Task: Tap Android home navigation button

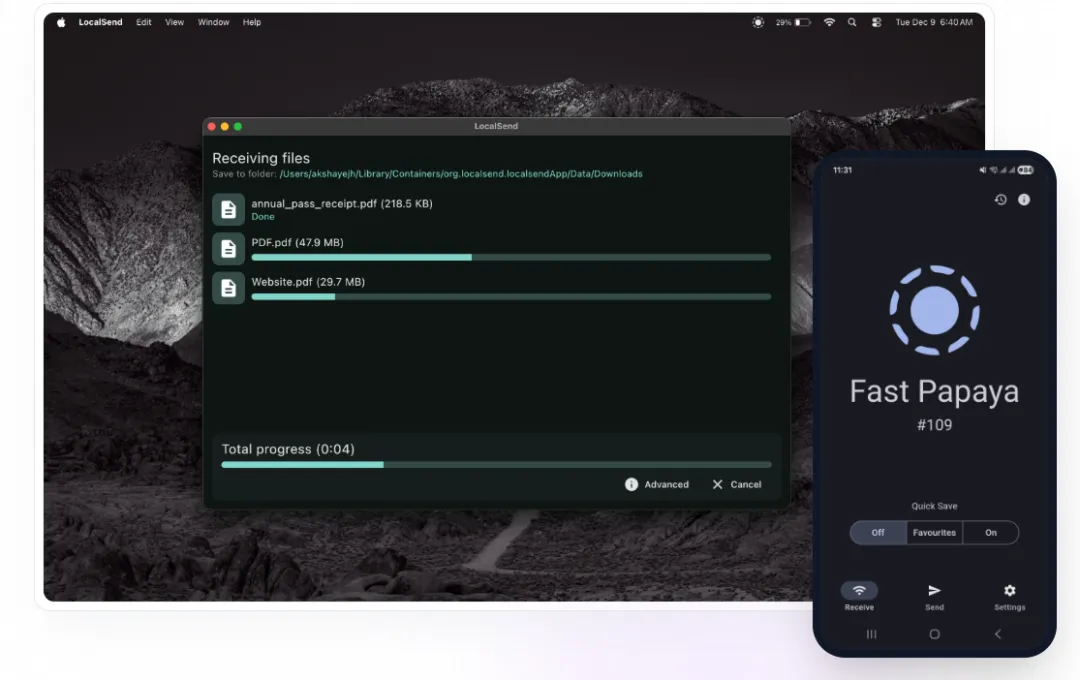Action: 935,634
